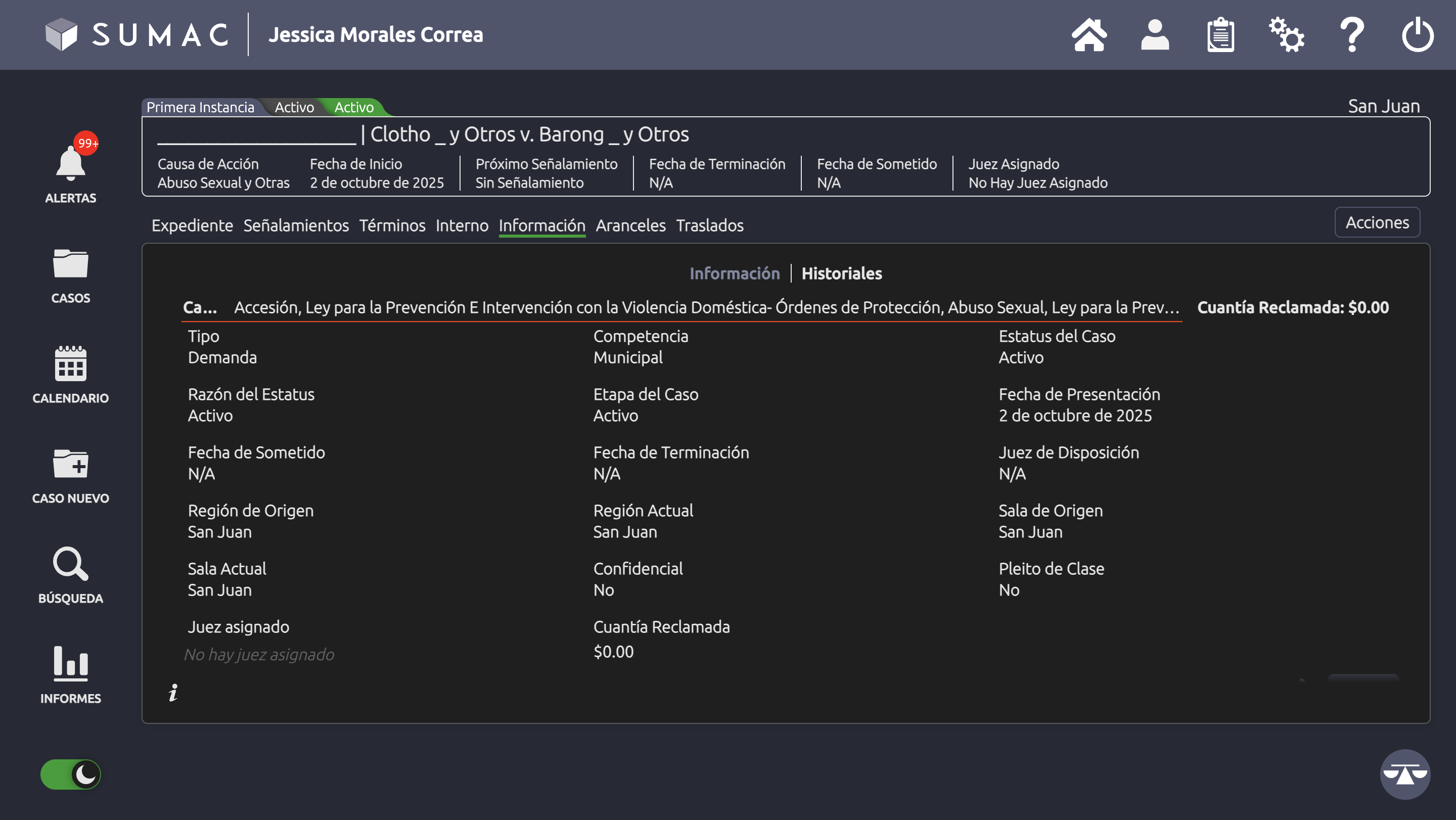
Task: Go to home via house icon
Action: coord(1089,35)
